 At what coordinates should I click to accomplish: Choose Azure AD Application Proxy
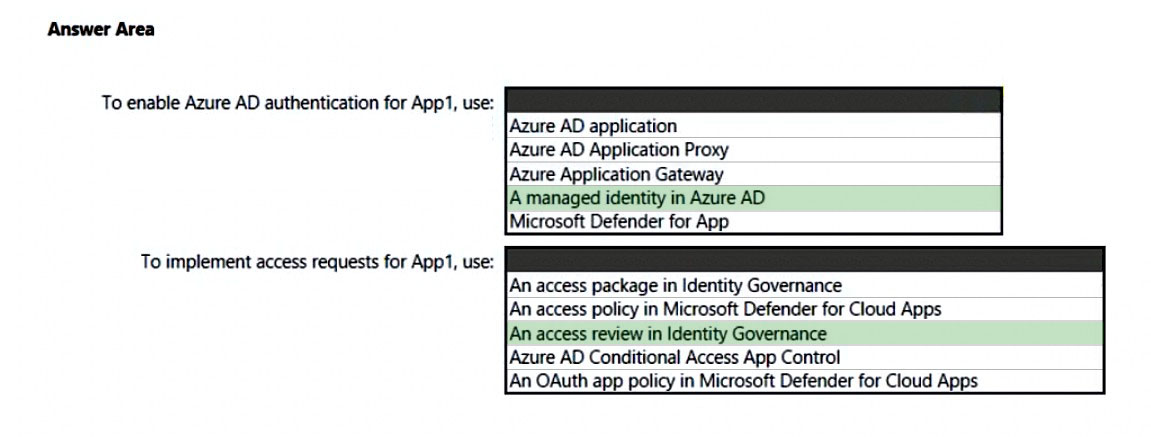[753, 150]
